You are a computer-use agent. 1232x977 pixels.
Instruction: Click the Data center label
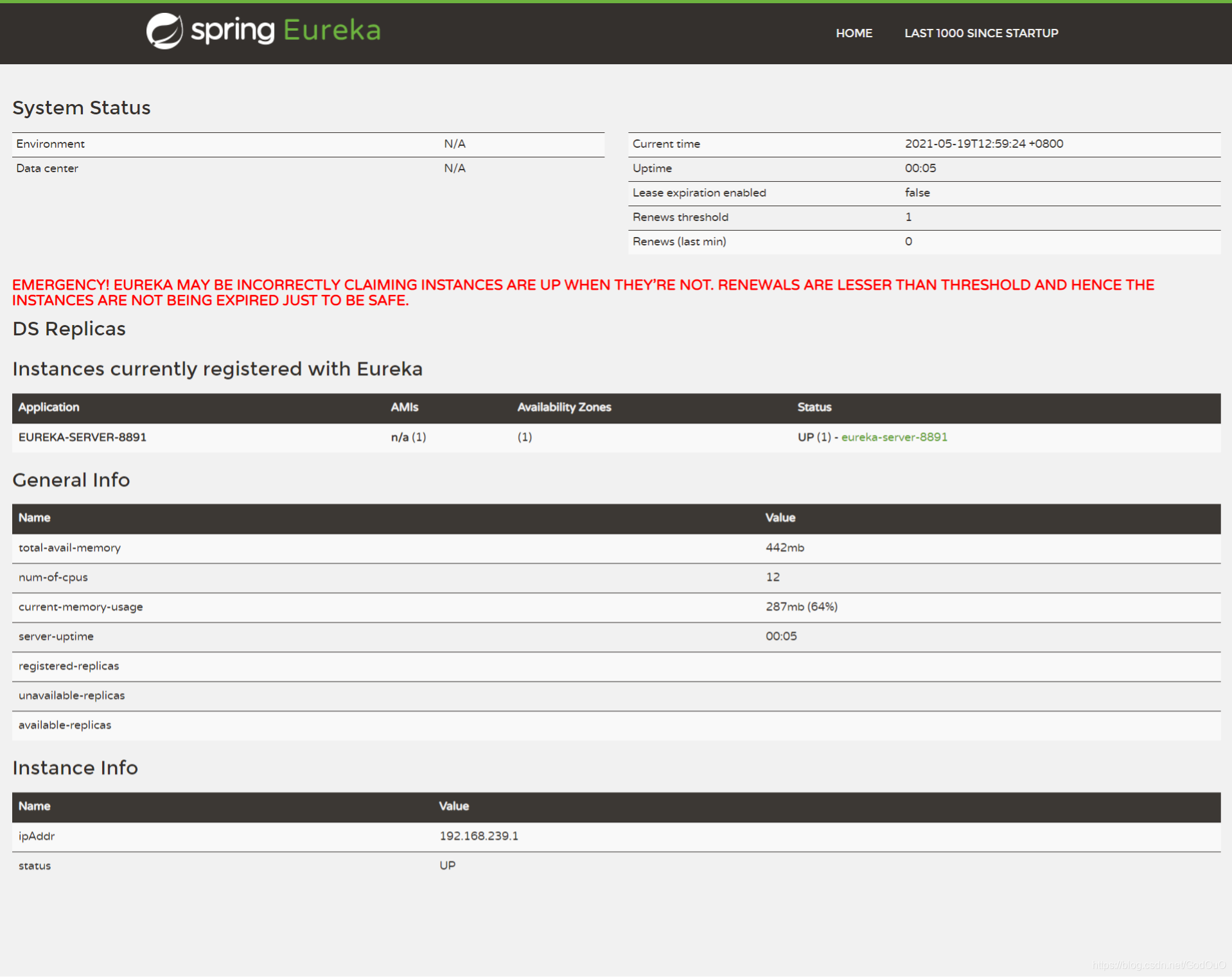point(47,168)
